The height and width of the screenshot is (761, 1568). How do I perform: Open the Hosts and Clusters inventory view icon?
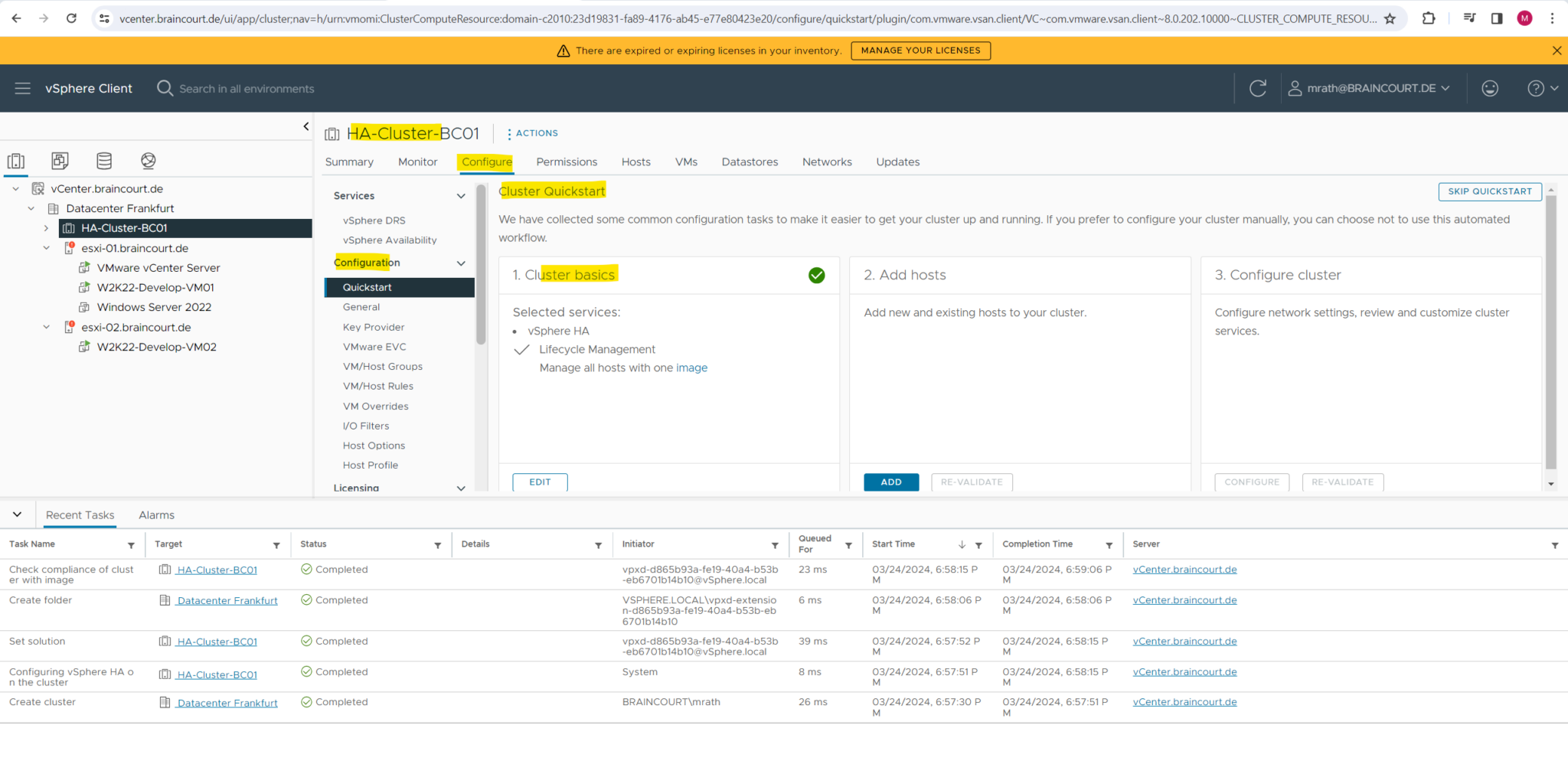point(16,161)
